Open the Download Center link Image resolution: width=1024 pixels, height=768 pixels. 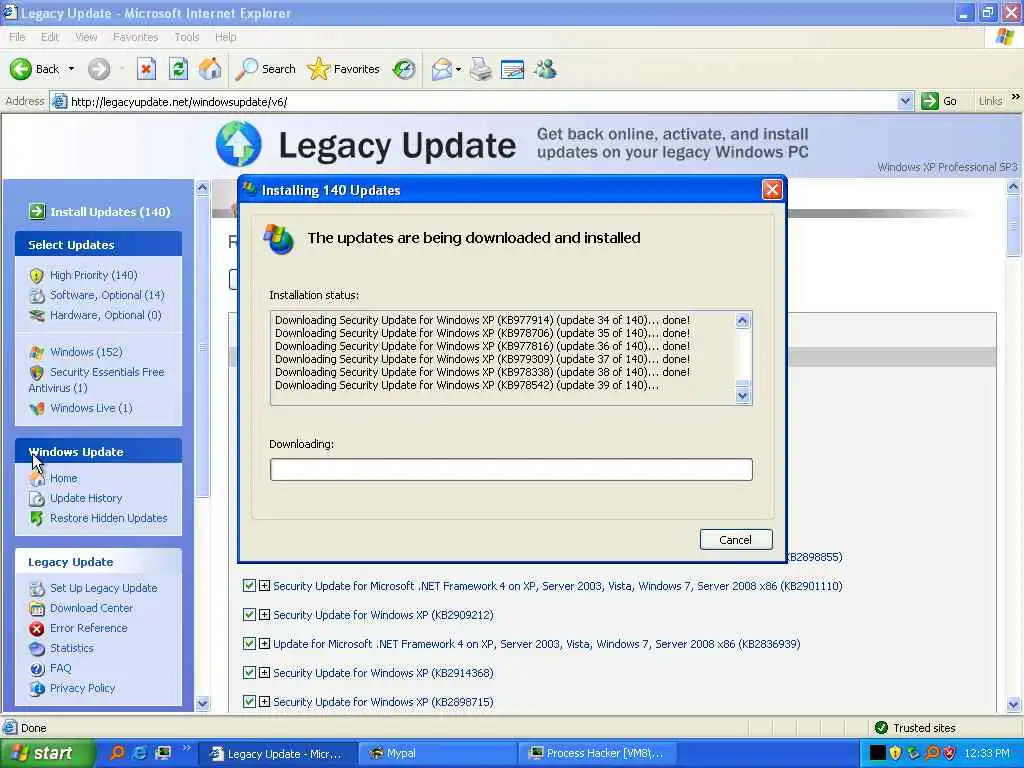91,608
